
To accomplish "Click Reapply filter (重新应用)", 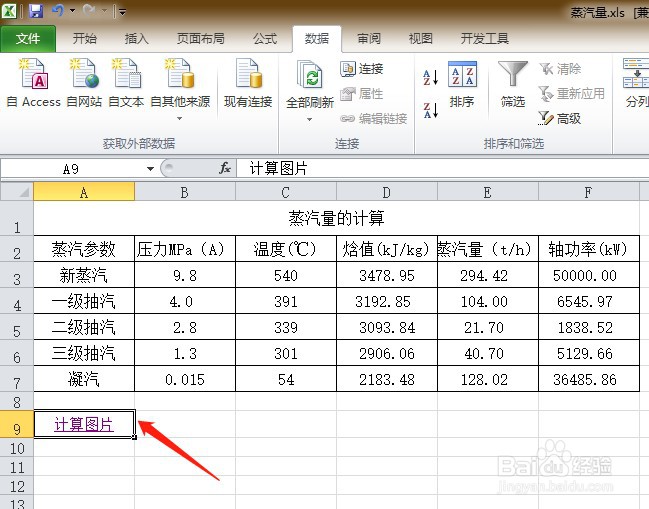I will pos(572,94).
